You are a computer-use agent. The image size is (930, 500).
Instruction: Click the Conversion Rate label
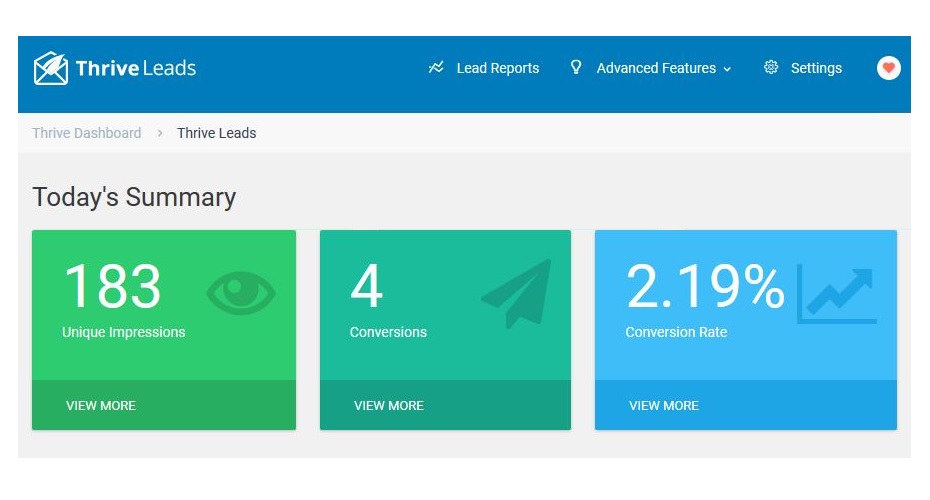point(676,332)
